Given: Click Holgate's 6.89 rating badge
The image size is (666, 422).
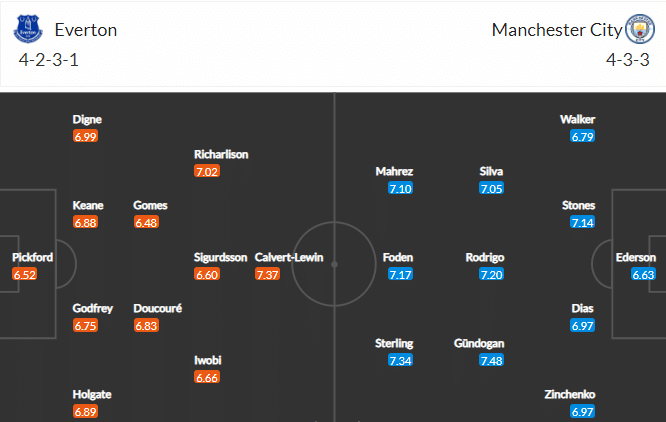Looking at the screenshot, I should point(85,411).
